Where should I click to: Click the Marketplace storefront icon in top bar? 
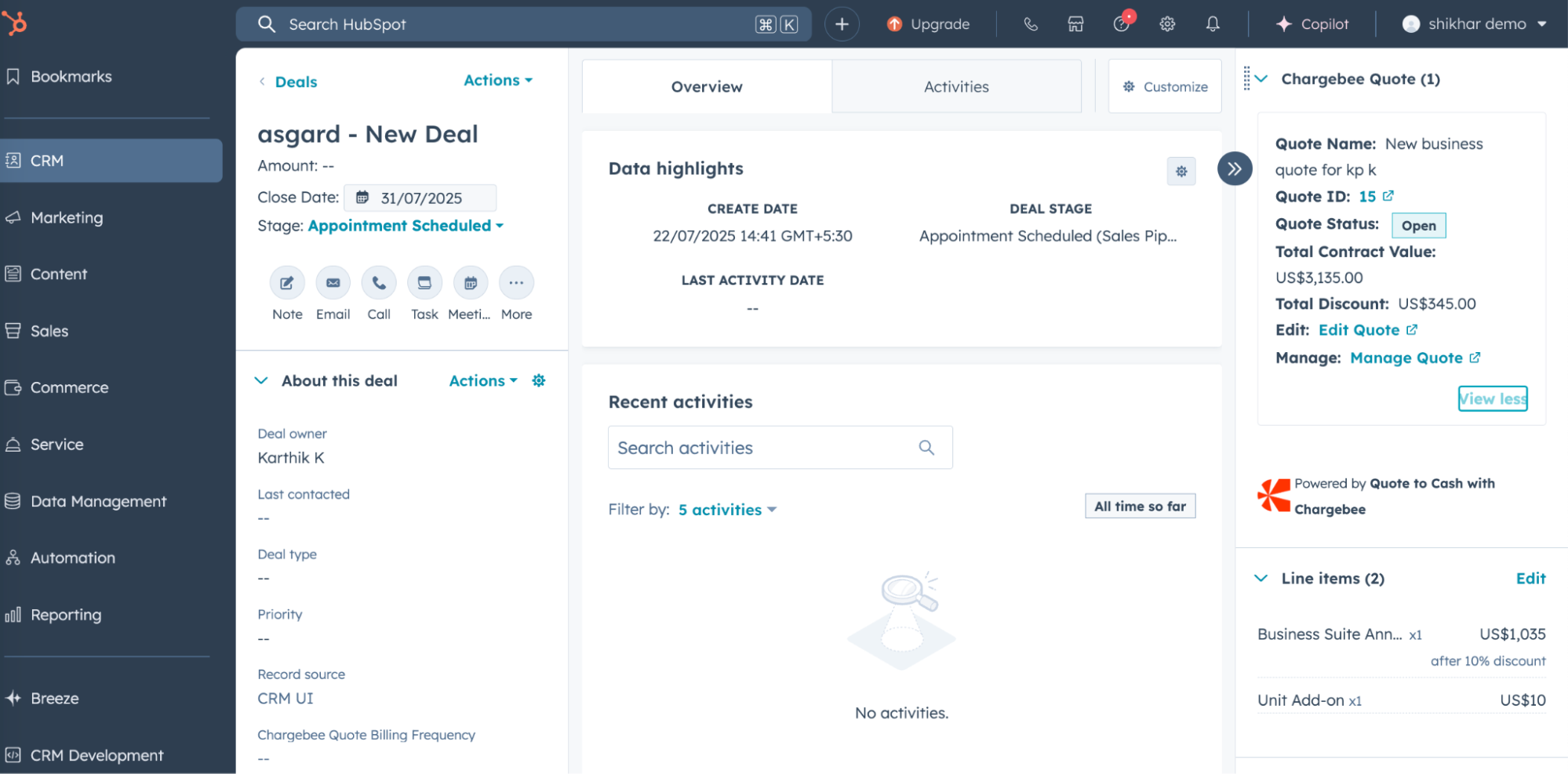[x=1075, y=24]
